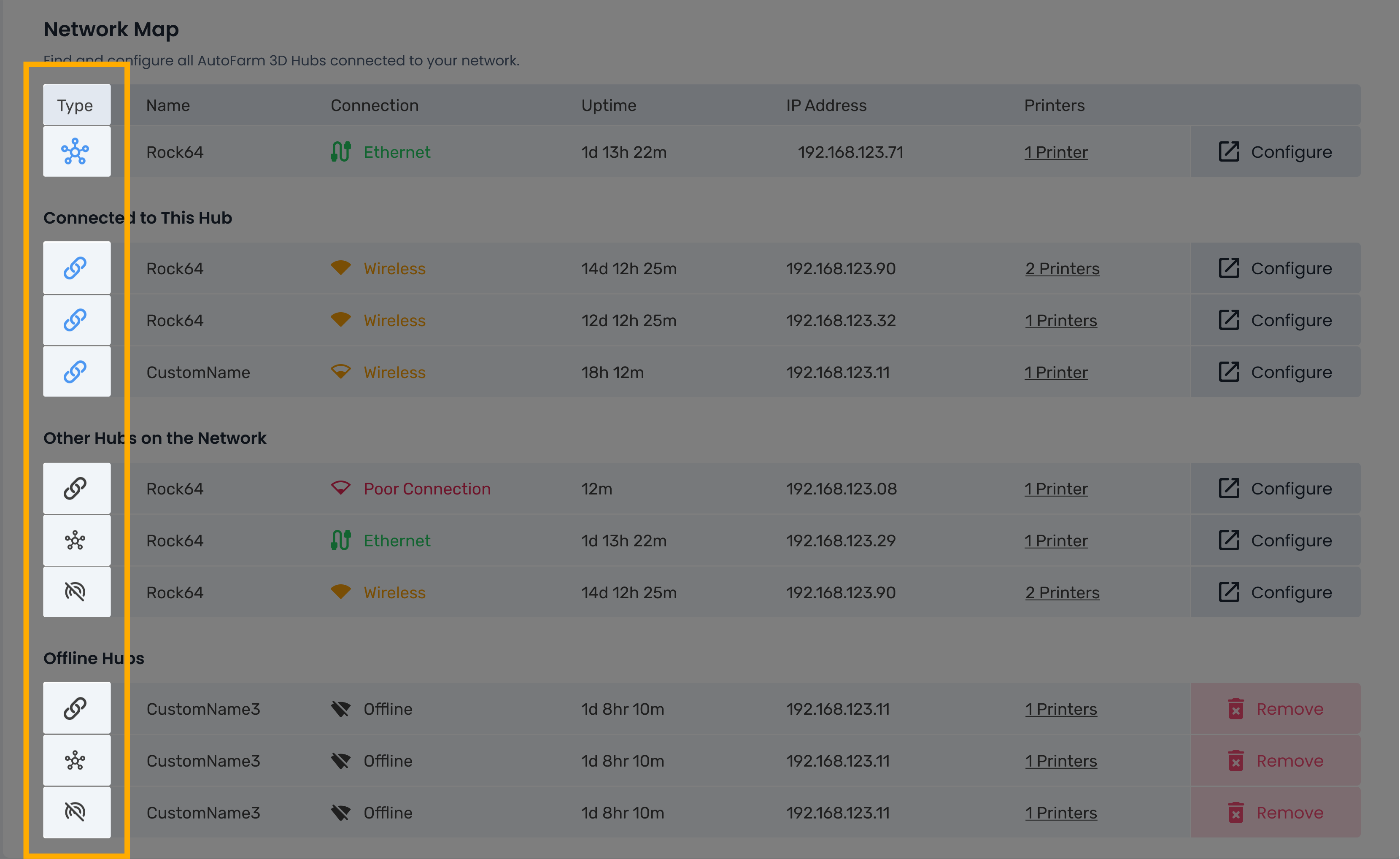Click hub type icon for Rock64 at 192.168.123.71

[x=75, y=151]
